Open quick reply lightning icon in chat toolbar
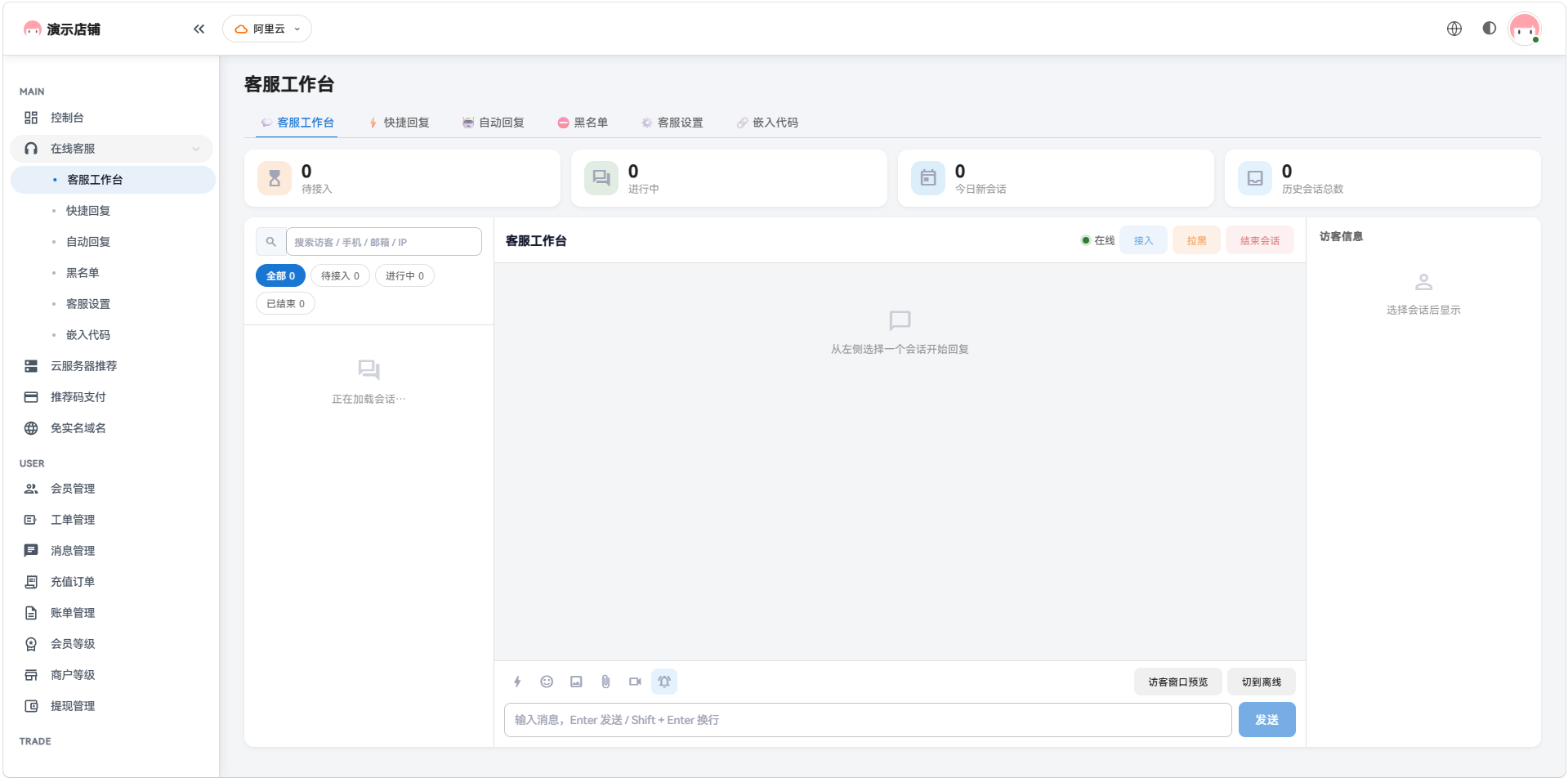This screenshot has width=1568, height=778. (x=517, y=682)
